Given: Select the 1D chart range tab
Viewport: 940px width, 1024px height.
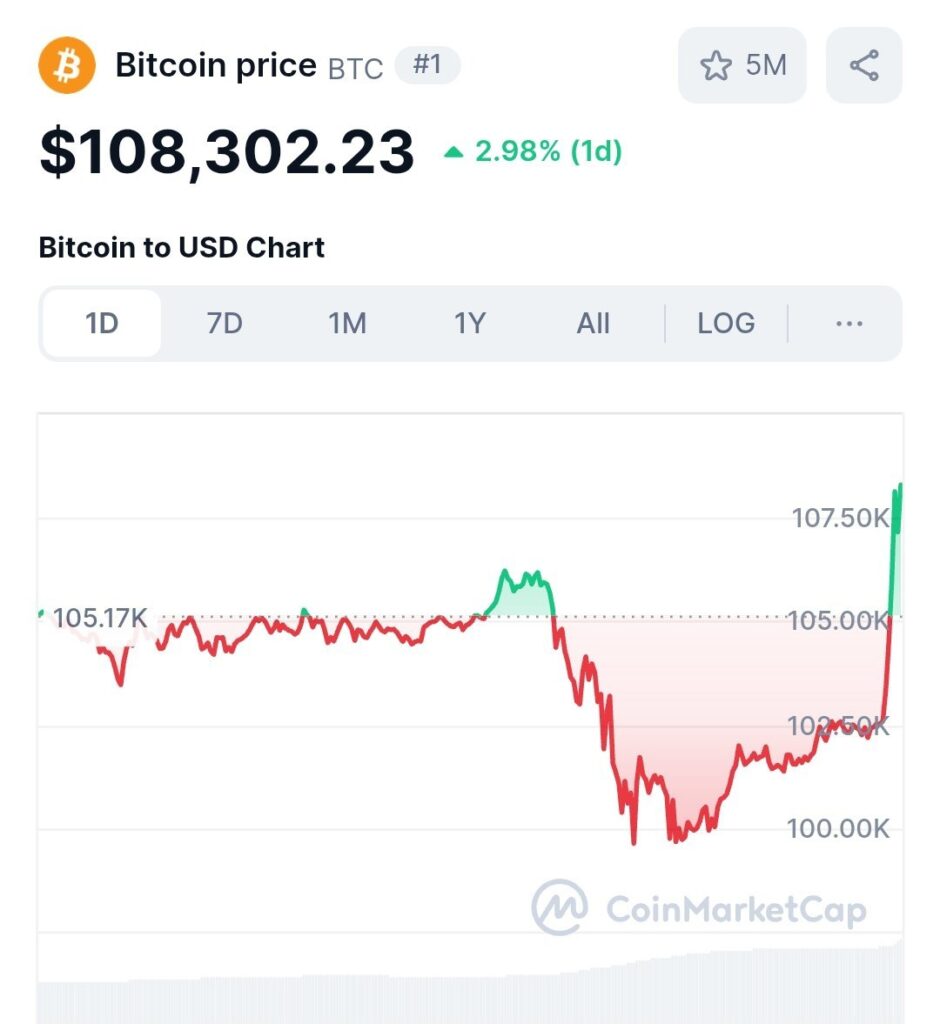Looking at the screenshot, I should tap(102, 323).
